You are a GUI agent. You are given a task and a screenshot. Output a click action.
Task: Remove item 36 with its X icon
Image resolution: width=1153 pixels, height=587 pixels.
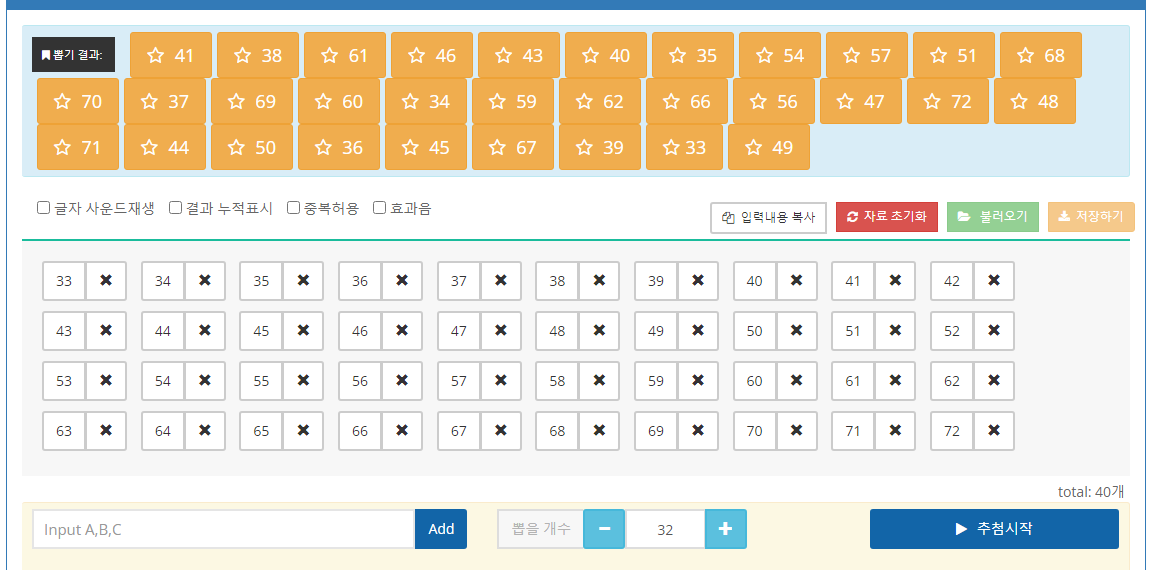pos(401,281)
